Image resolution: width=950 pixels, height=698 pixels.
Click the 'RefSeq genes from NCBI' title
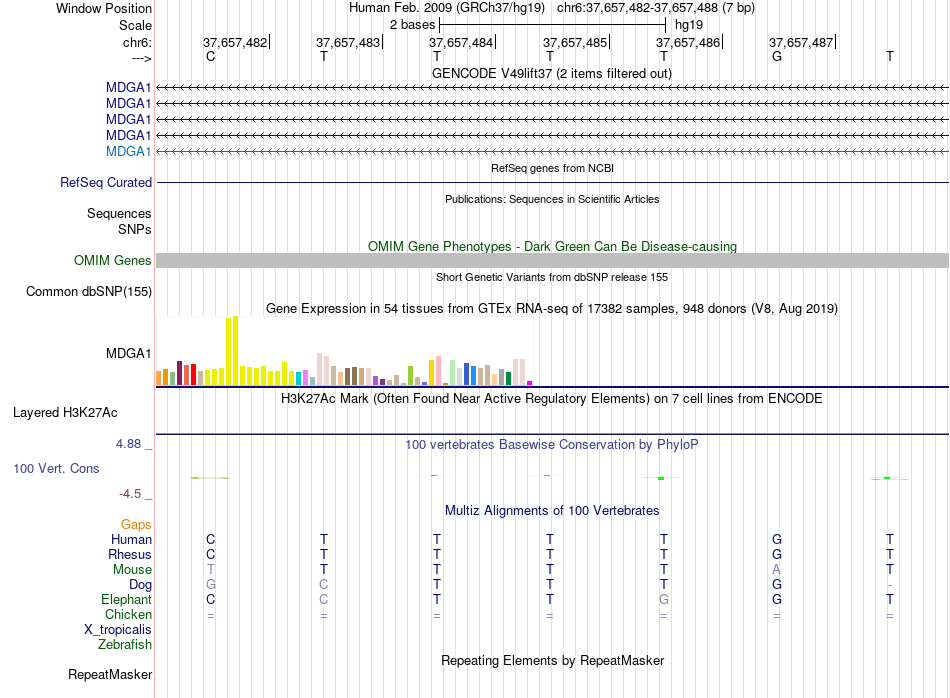tap(553, 168)
